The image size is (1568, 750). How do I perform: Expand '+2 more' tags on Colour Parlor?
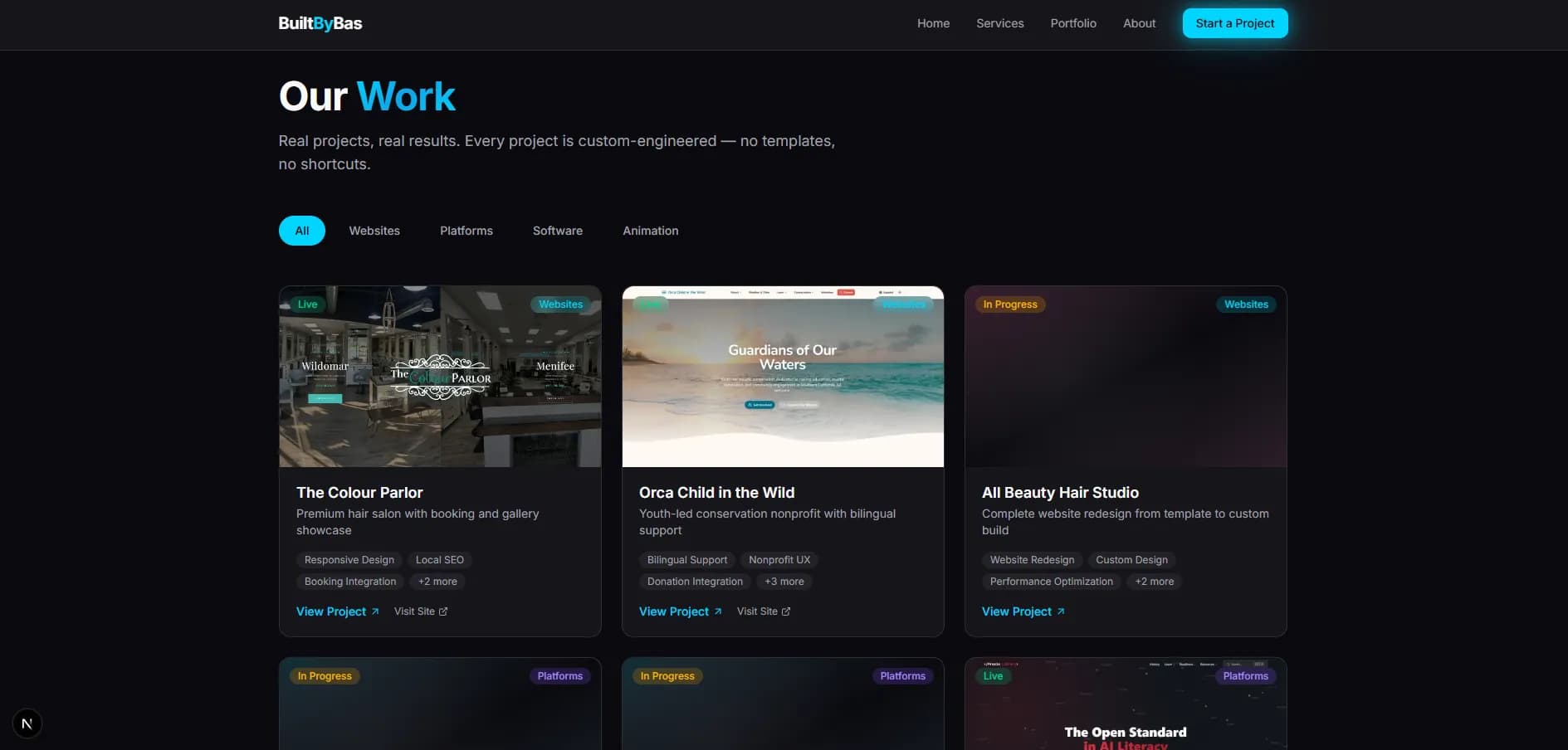pyautogui.click(x=437, y=582)
